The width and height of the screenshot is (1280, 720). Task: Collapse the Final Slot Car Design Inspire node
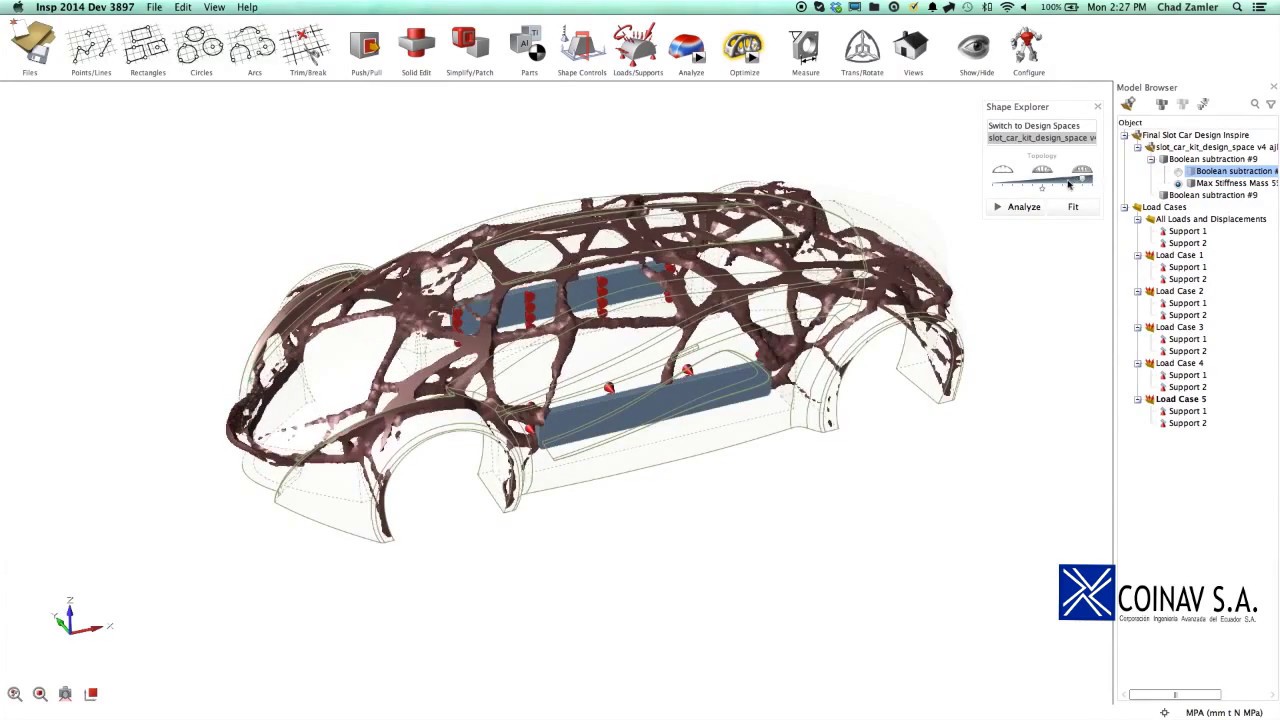tap(1124, 135)
